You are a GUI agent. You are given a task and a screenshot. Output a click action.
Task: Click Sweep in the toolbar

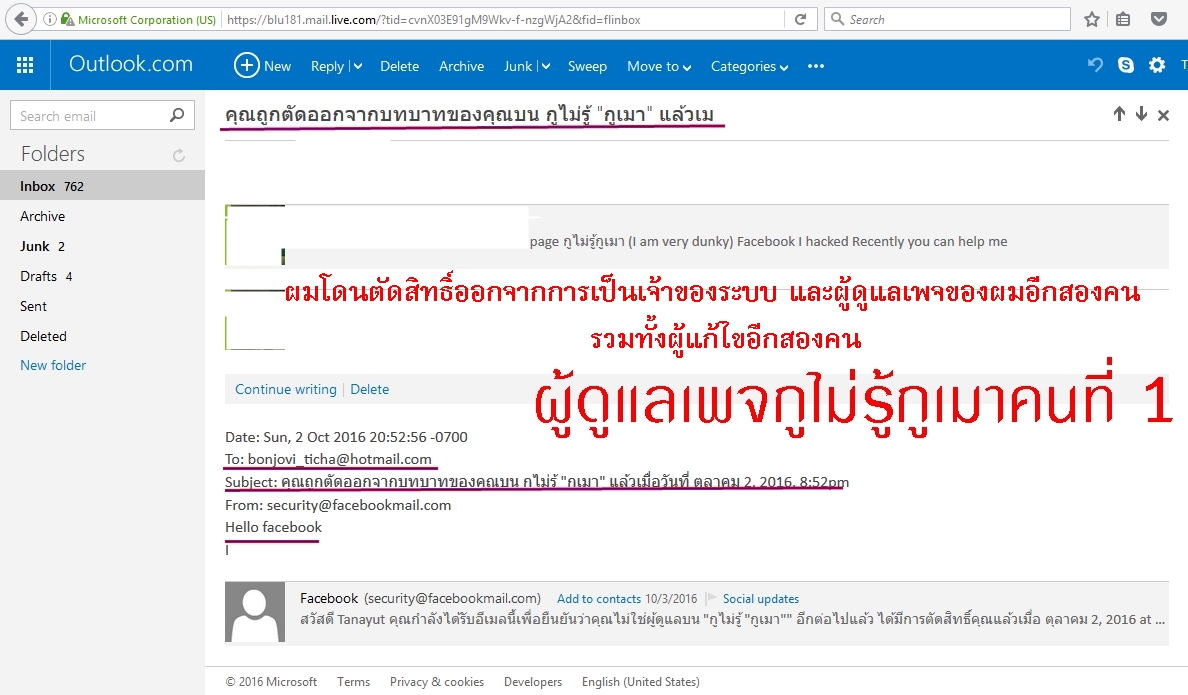pos(587,67)
